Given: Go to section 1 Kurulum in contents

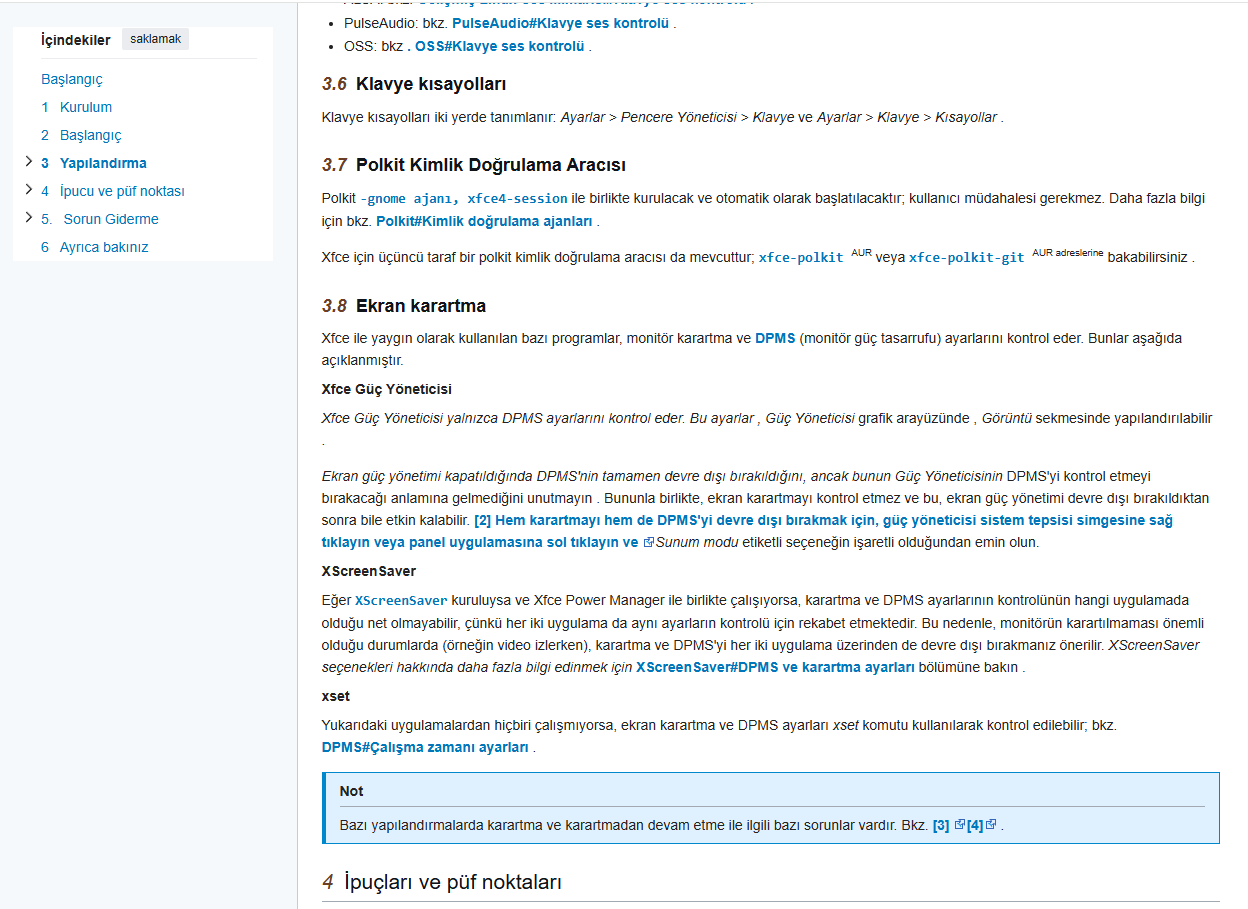Looking at the screenshot, I should (85, 107).
